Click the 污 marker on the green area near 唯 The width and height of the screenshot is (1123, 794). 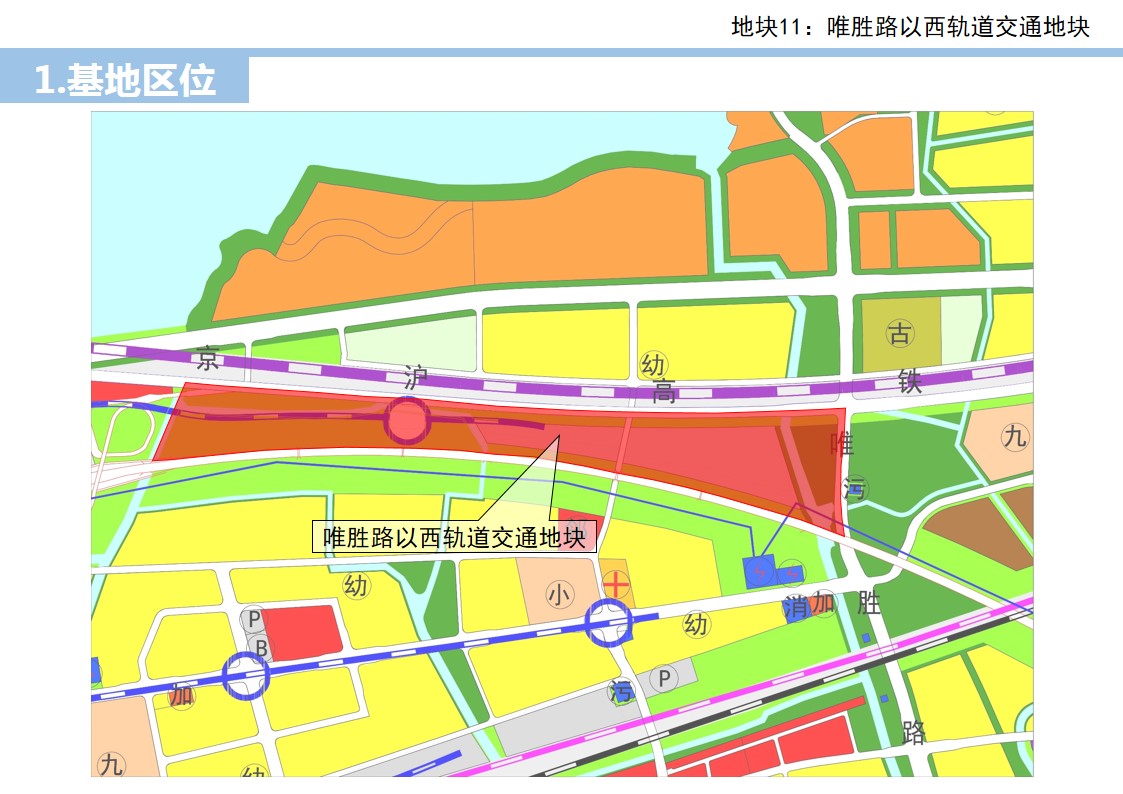pyautogui.click(x=853, y=488)
